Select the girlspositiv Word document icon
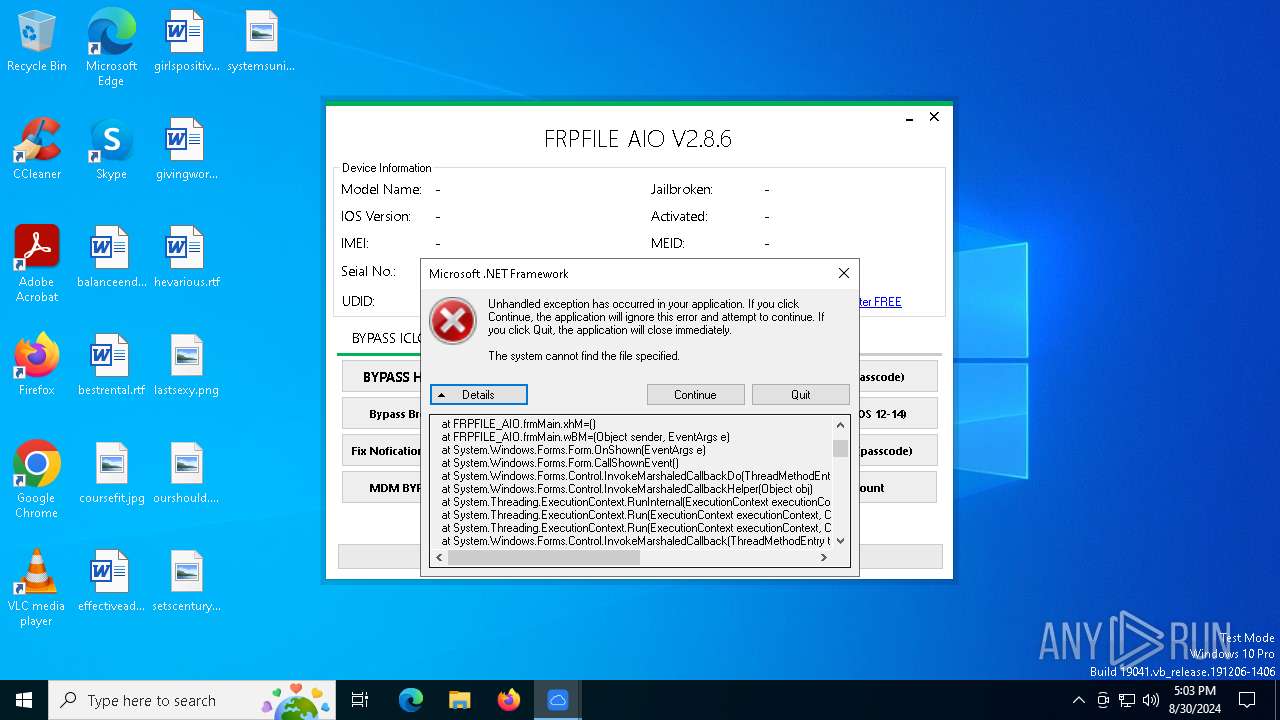Image resolution: width=1280 pixels, height=720 pixels. (186, 42)
